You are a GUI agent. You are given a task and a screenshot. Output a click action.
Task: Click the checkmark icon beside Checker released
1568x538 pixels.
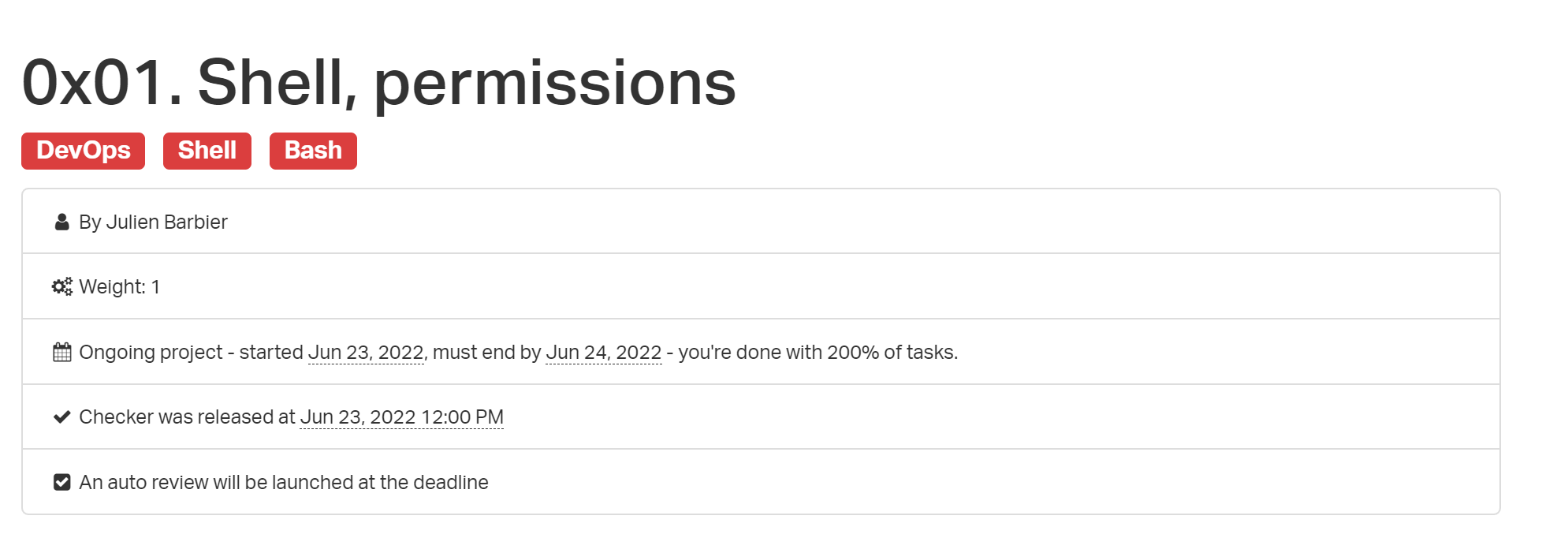click(62, 417)
